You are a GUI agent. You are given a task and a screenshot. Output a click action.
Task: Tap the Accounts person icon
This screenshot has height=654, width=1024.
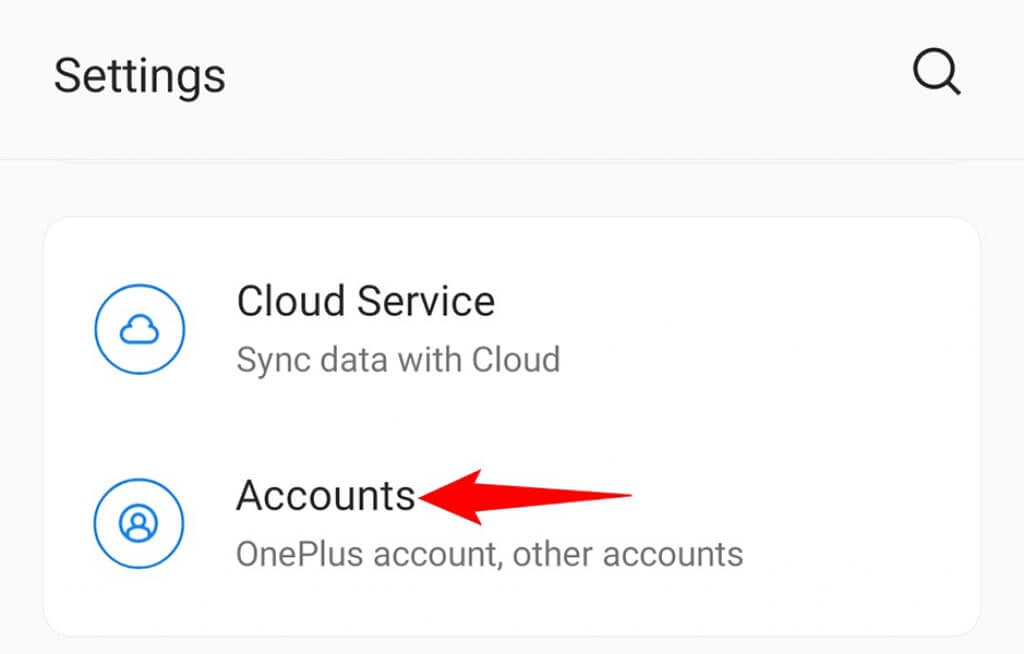139,523
